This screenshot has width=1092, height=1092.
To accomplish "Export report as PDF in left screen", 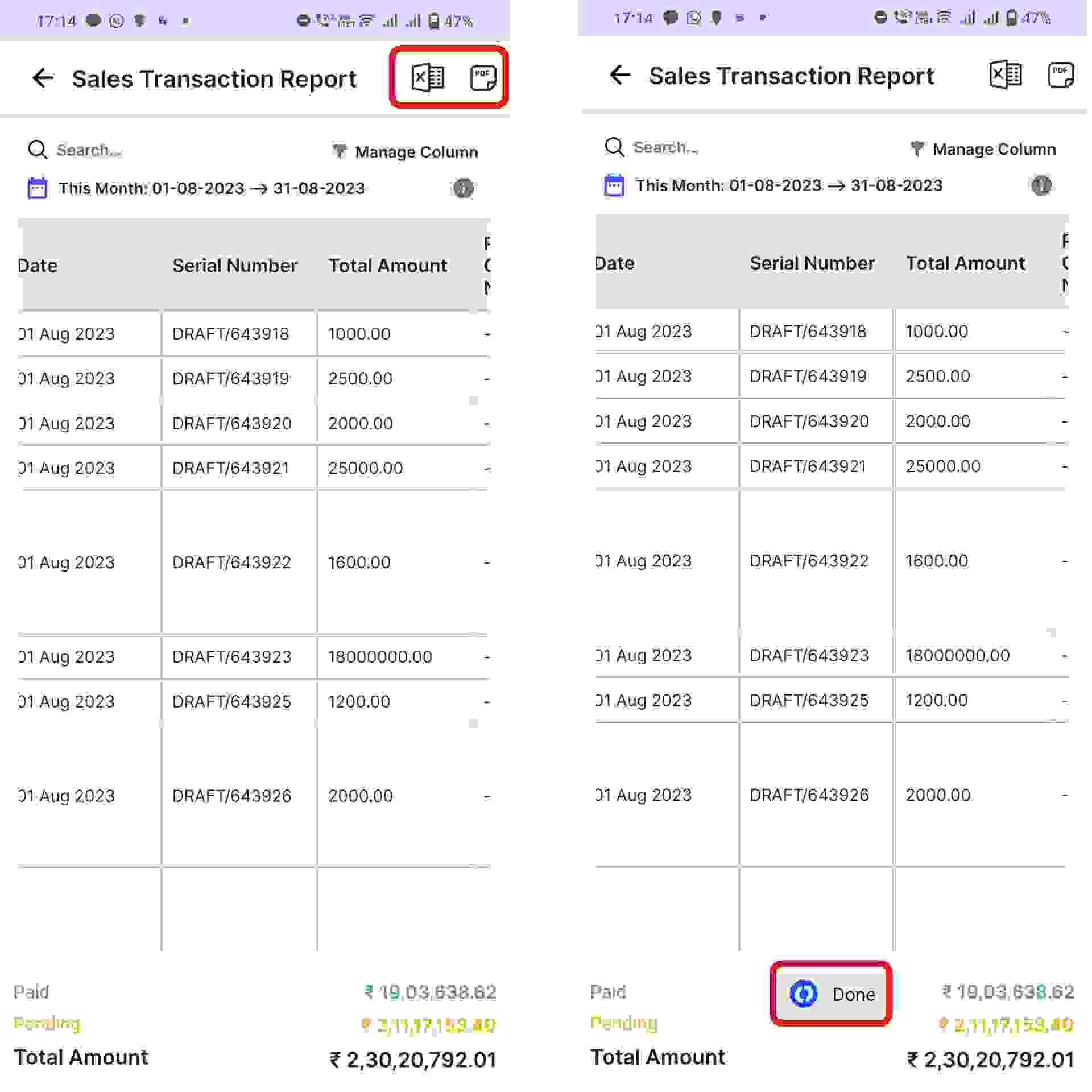I will pyautogui.click(x=483, y=78).
